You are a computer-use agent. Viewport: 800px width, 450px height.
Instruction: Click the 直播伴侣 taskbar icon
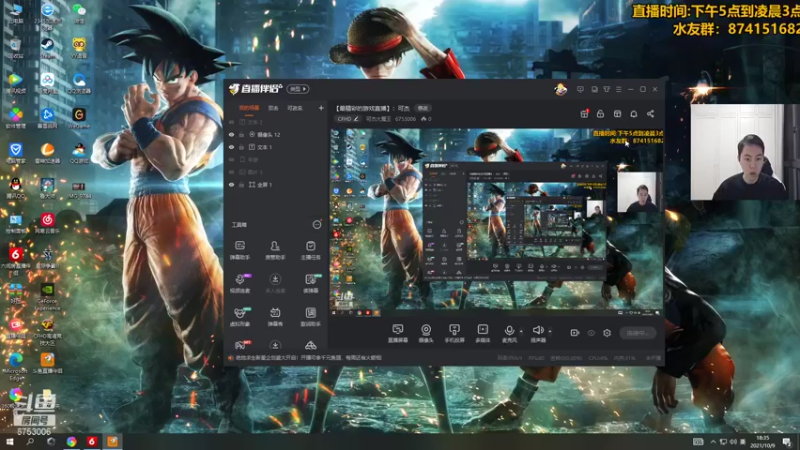[112, 441]
